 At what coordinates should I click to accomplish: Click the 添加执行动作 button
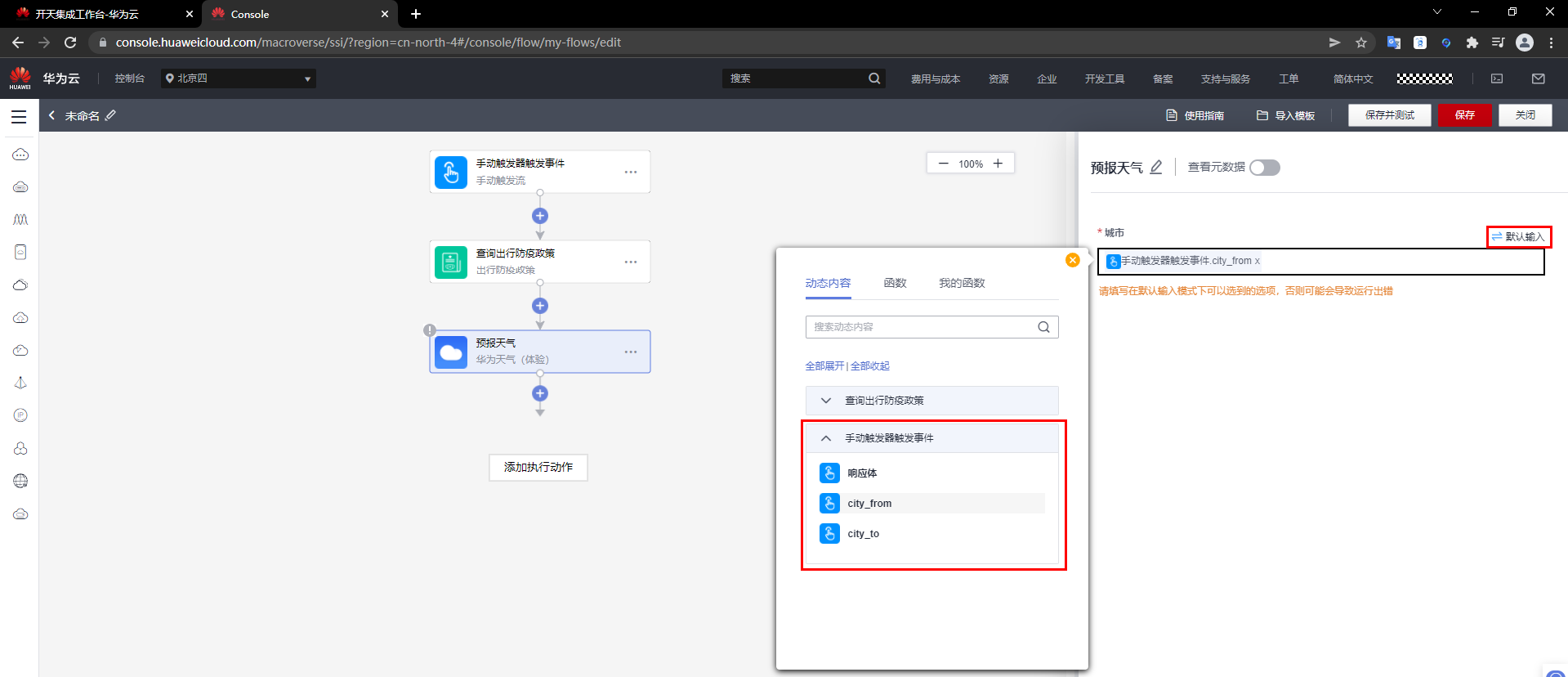point(538,467)
